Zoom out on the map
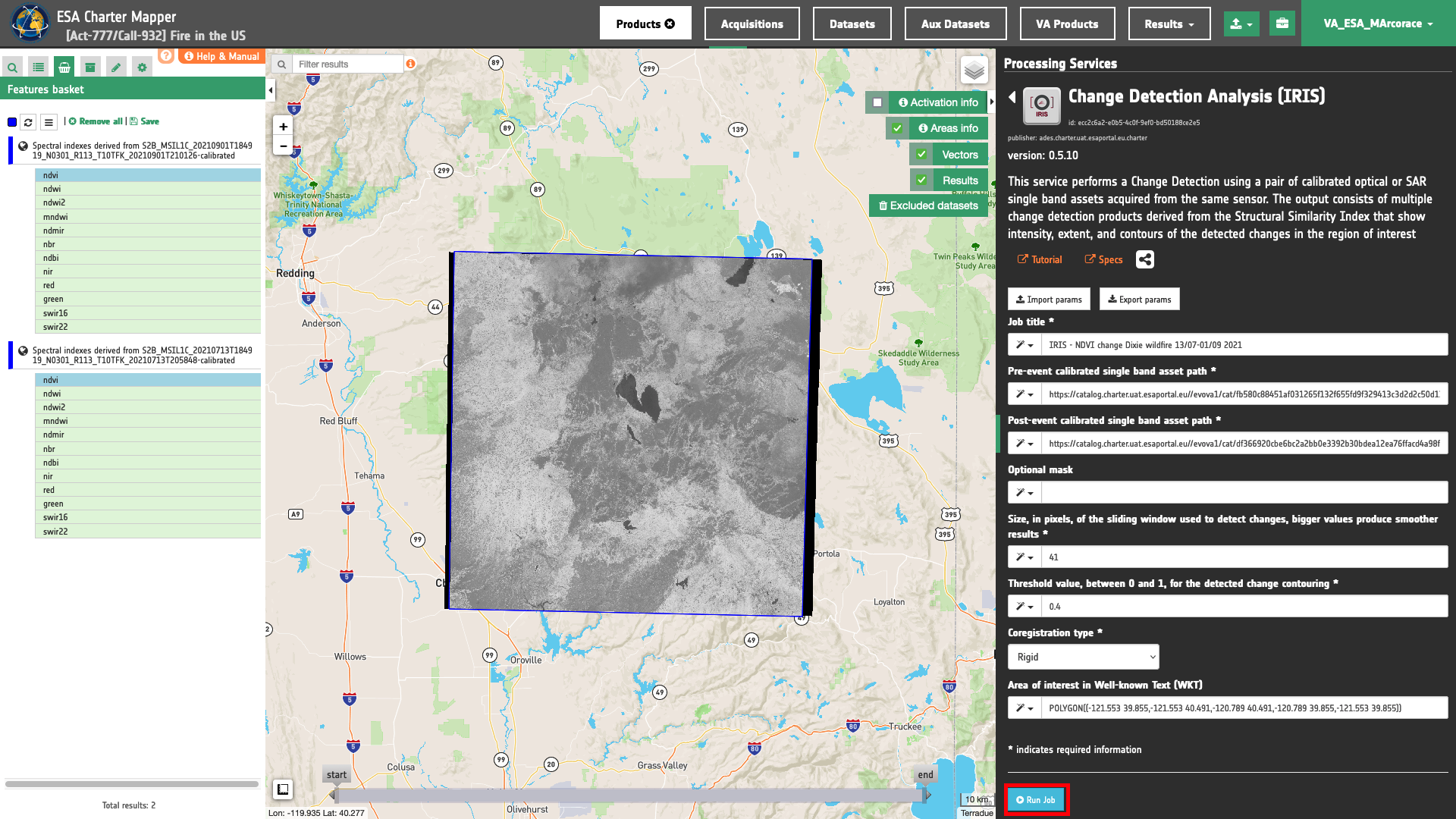The height and width of the screenshot is (819, 1456). (x=283, y=146)
